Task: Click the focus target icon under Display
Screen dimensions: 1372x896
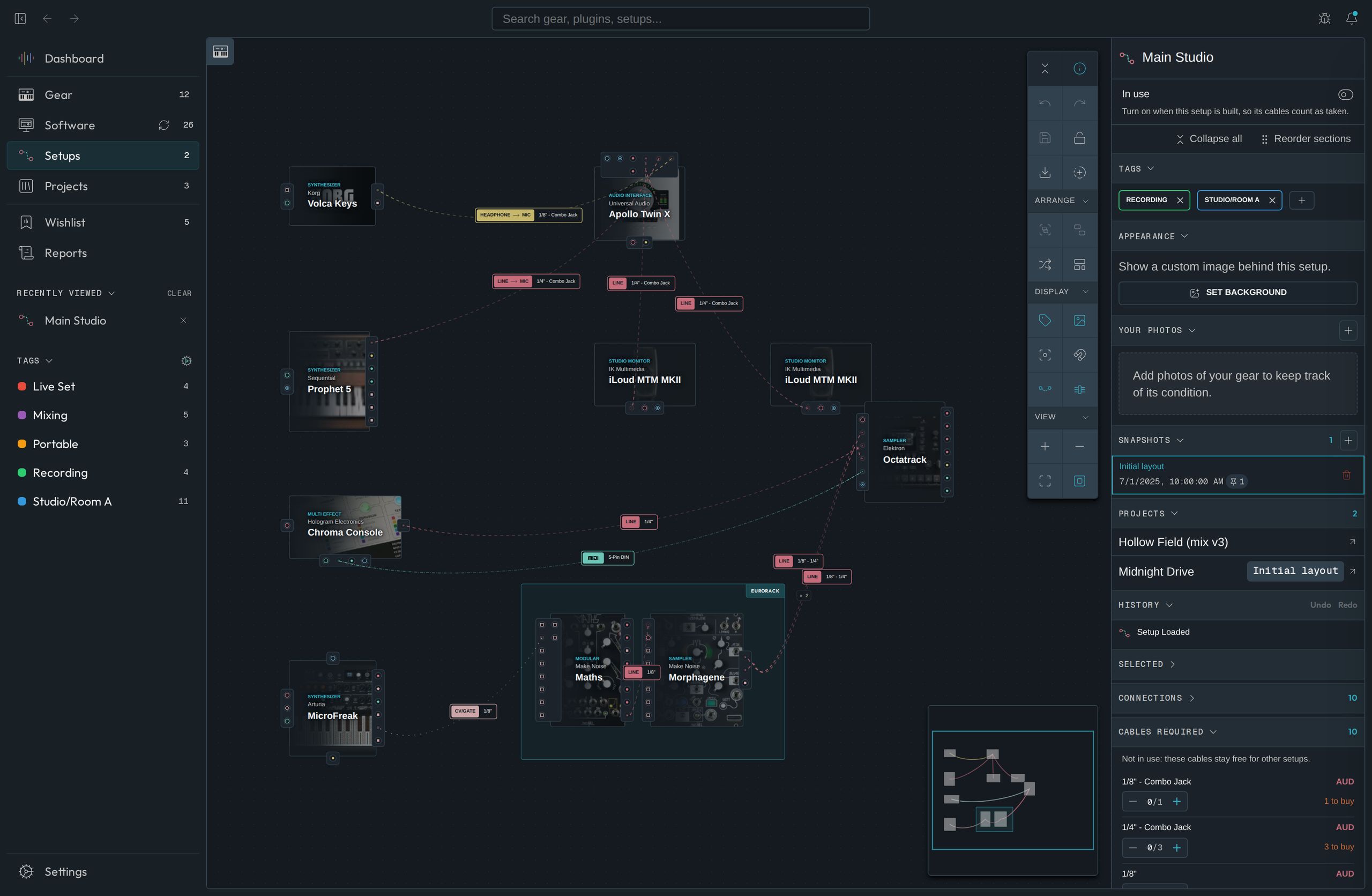Action: pos(1045,354)
